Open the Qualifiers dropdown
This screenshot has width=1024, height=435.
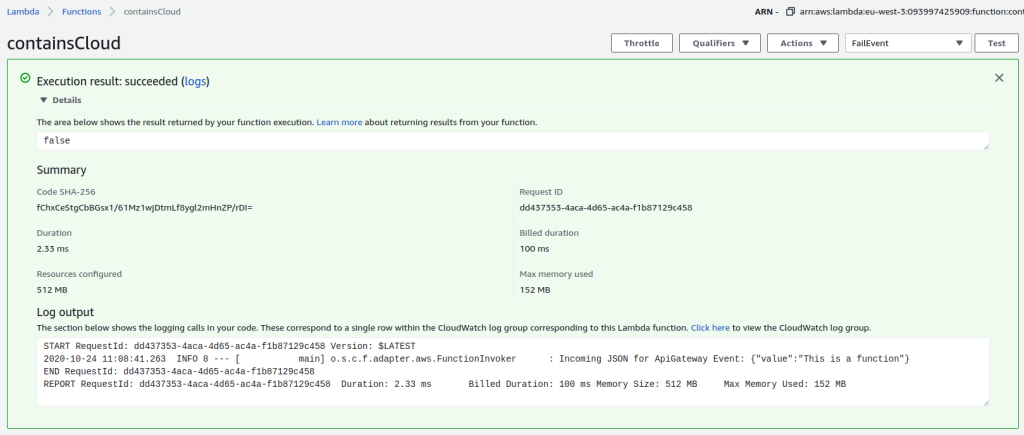[x=719, y=43]
